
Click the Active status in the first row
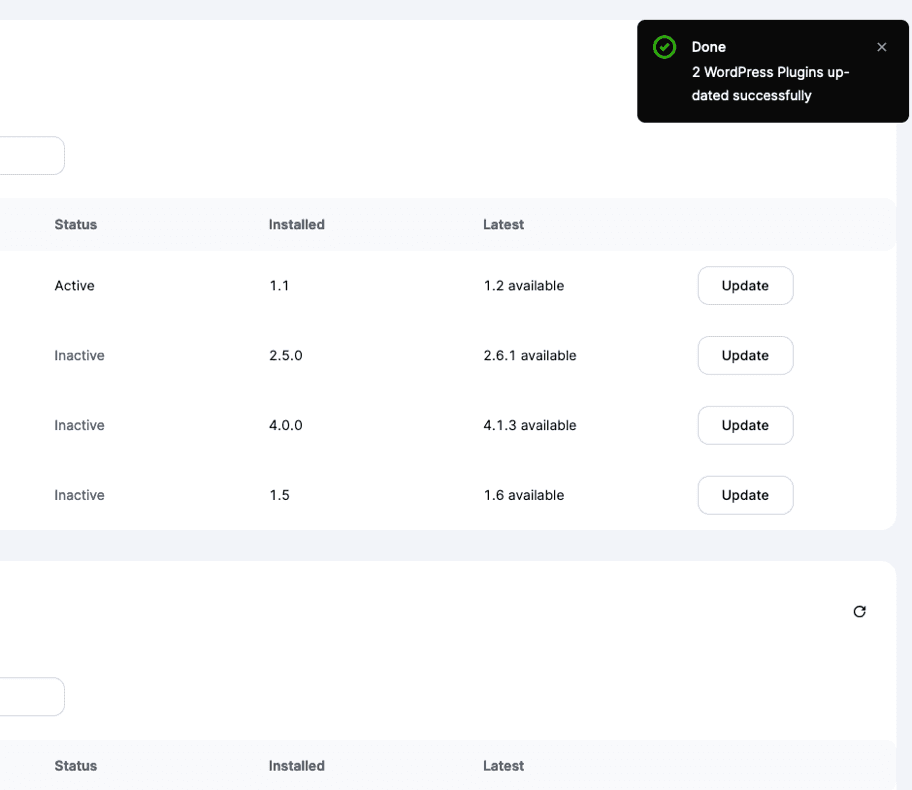click(75, 286)
